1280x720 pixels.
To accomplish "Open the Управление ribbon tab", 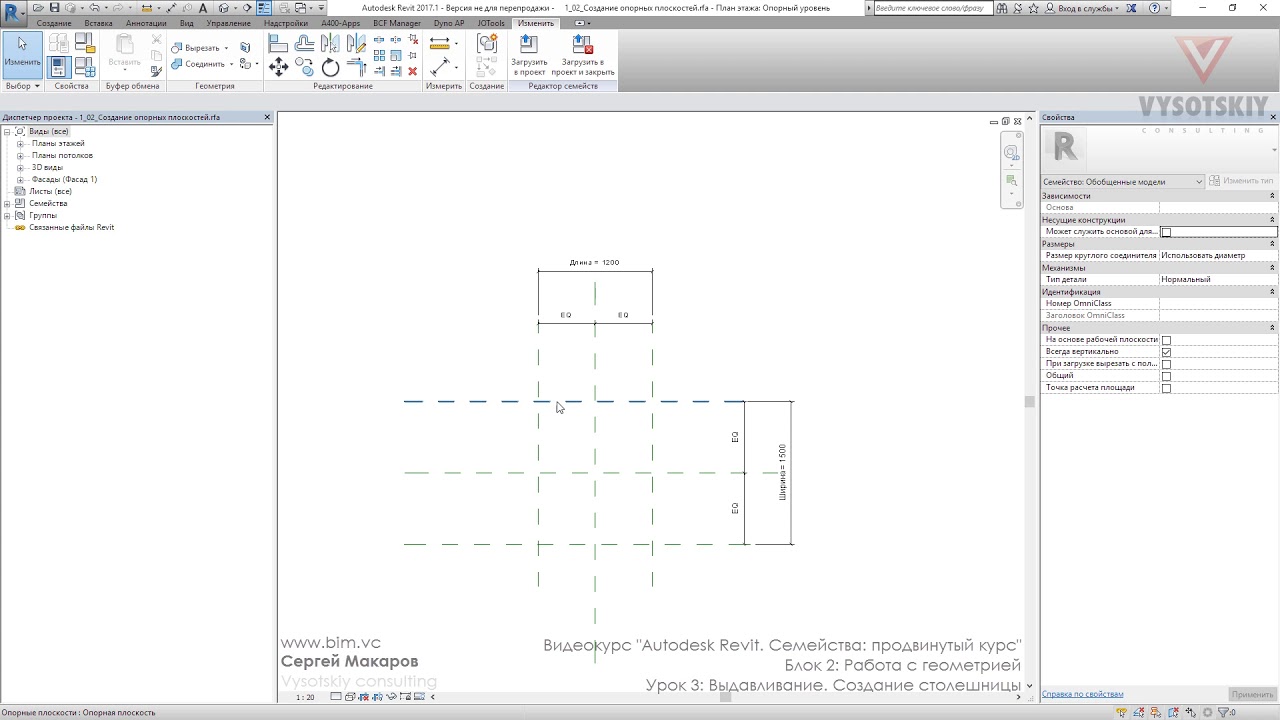I will tap(228, 23).
